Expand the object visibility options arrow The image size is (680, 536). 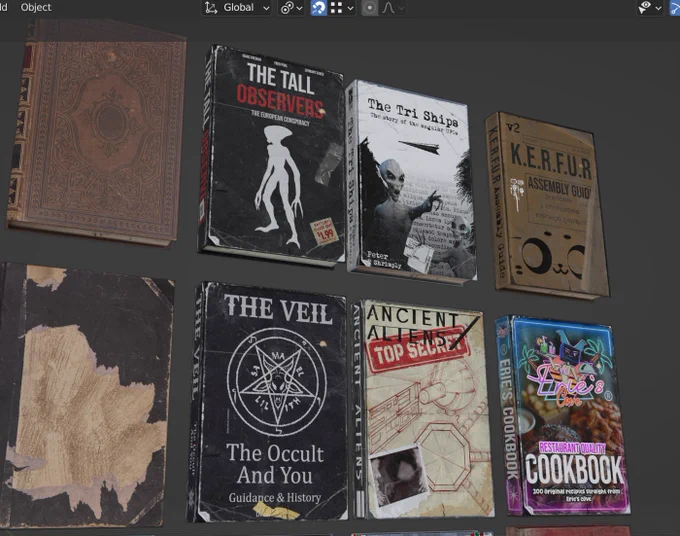[658, 8]
